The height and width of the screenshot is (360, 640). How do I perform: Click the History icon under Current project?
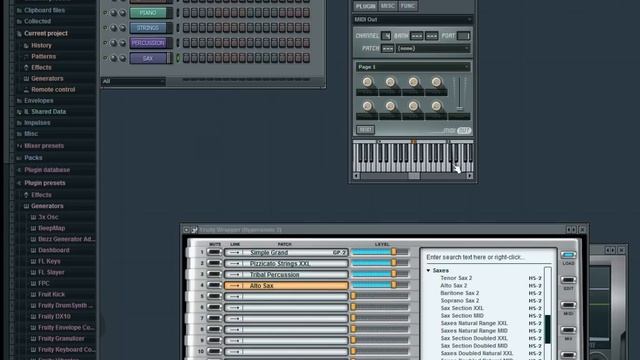click(x=26, y=45)
